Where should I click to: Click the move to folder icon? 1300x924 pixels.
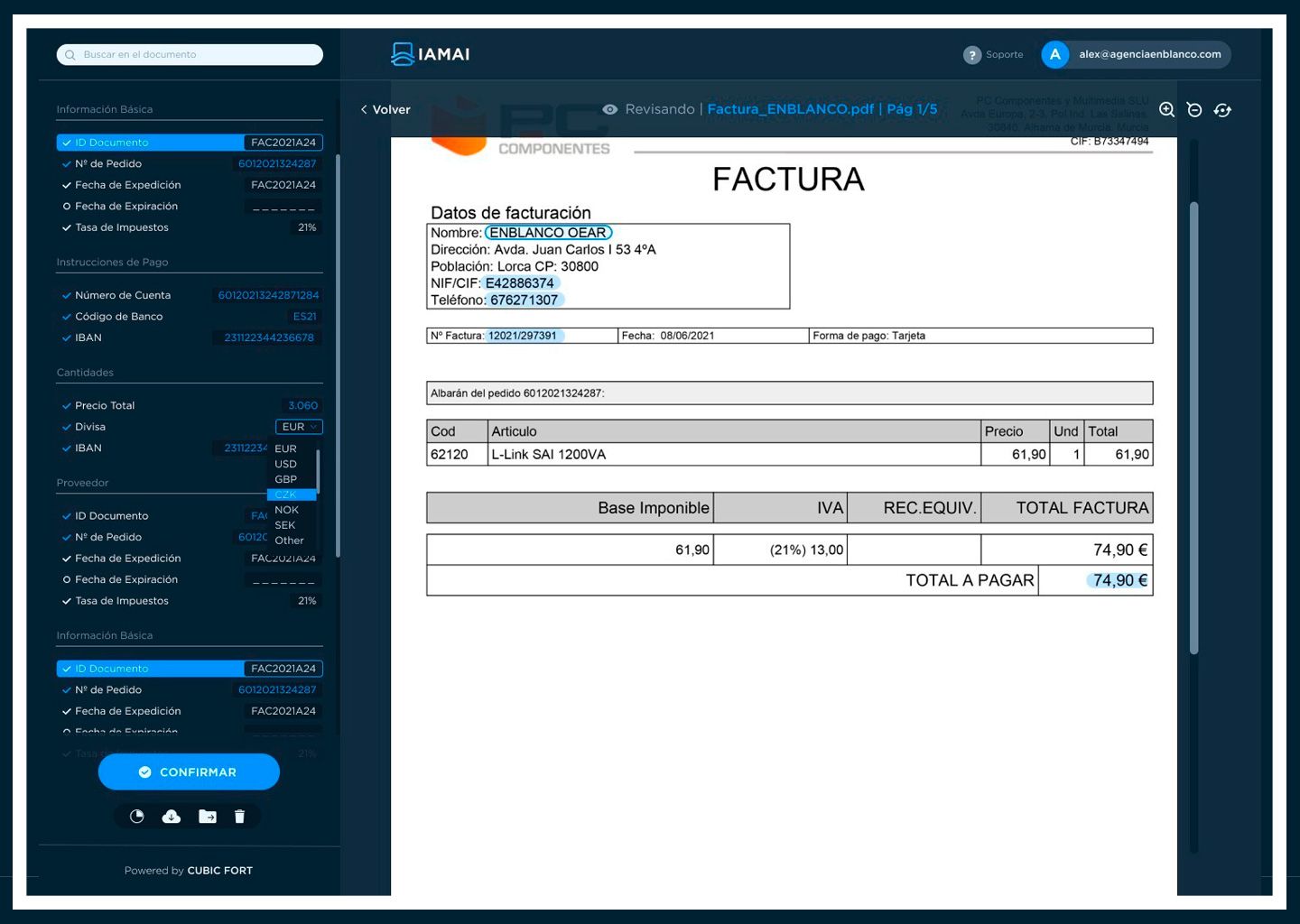point(207,816)
